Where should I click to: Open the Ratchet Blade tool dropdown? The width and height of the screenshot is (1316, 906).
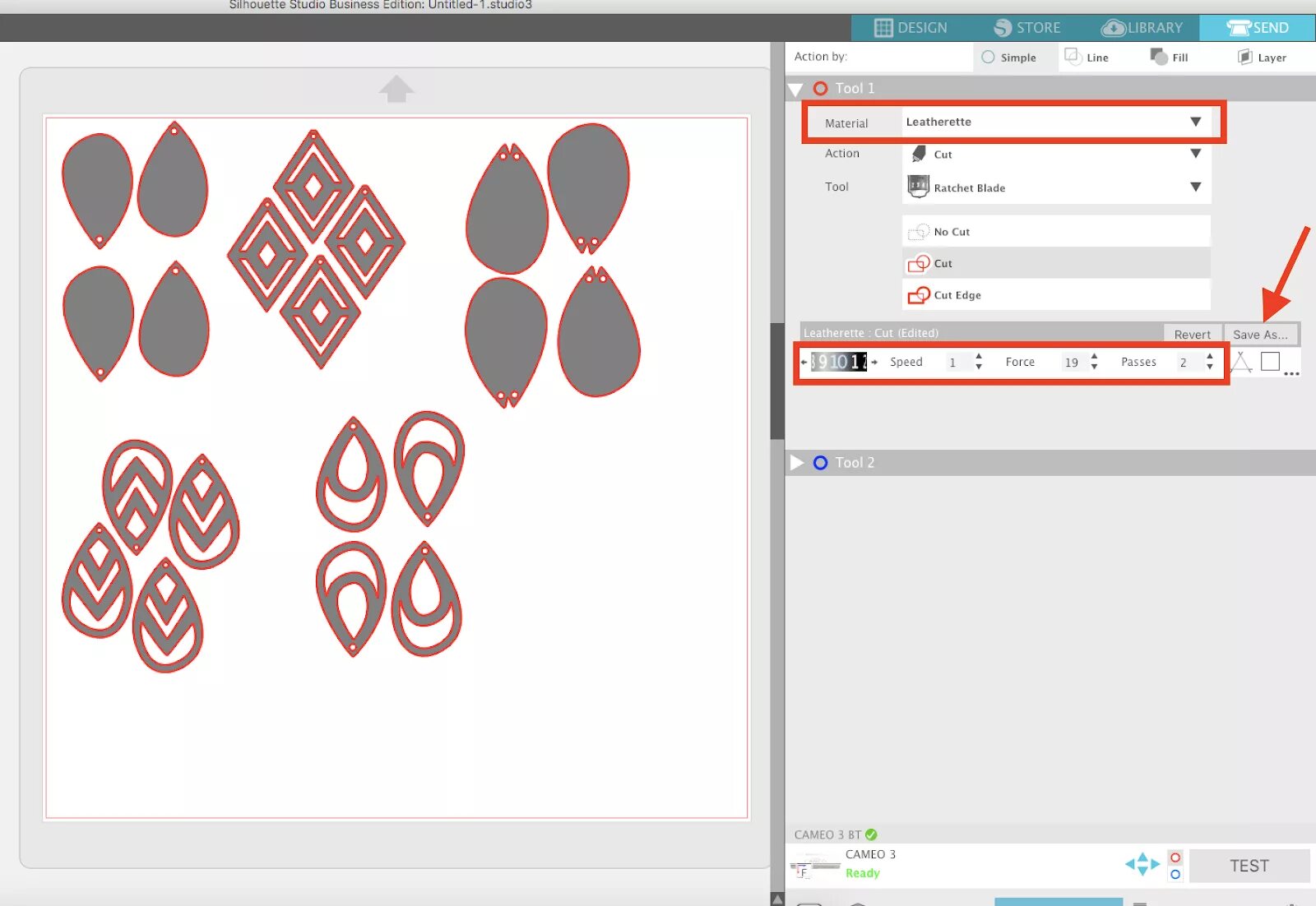(1056, 187)
